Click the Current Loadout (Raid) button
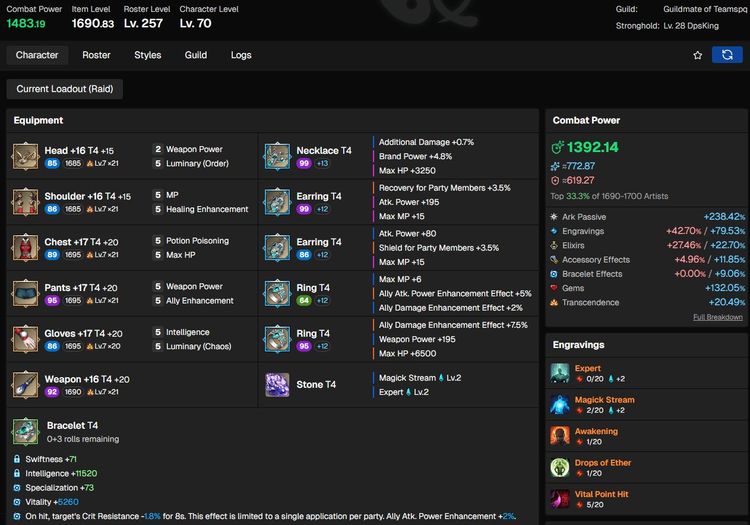Viewport: 750px width, 525px height. (64, 89)
